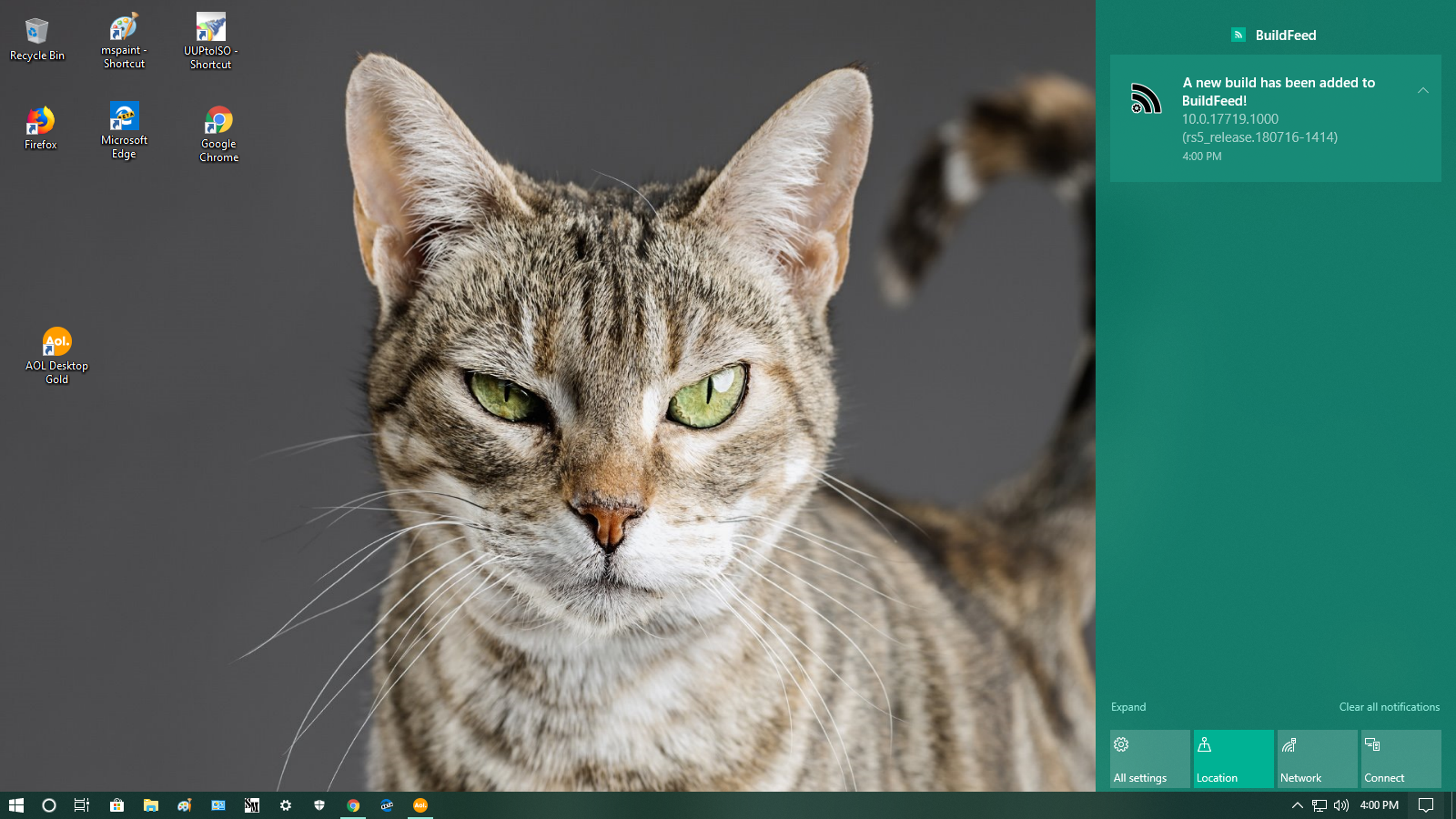Collapse the BuildFeed notification with chevron
This screenshot has width=1456, height=819.
click(1423, 90)
